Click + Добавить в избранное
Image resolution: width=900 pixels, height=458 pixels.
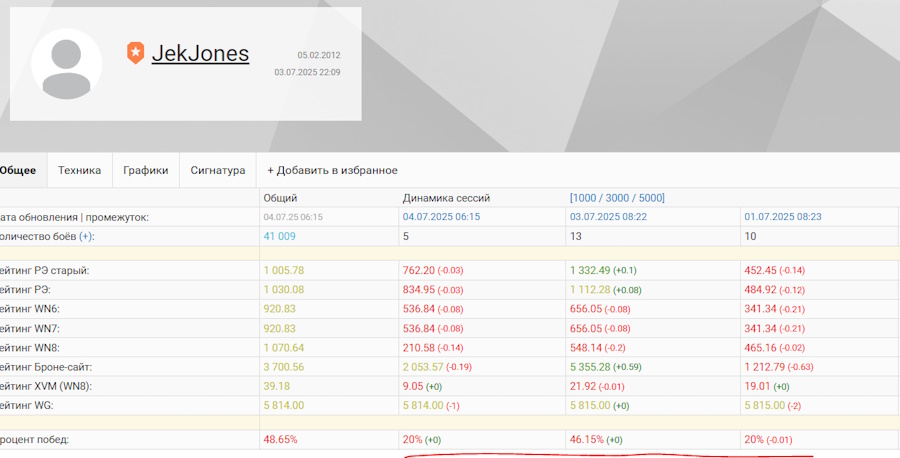click(332, 170)
